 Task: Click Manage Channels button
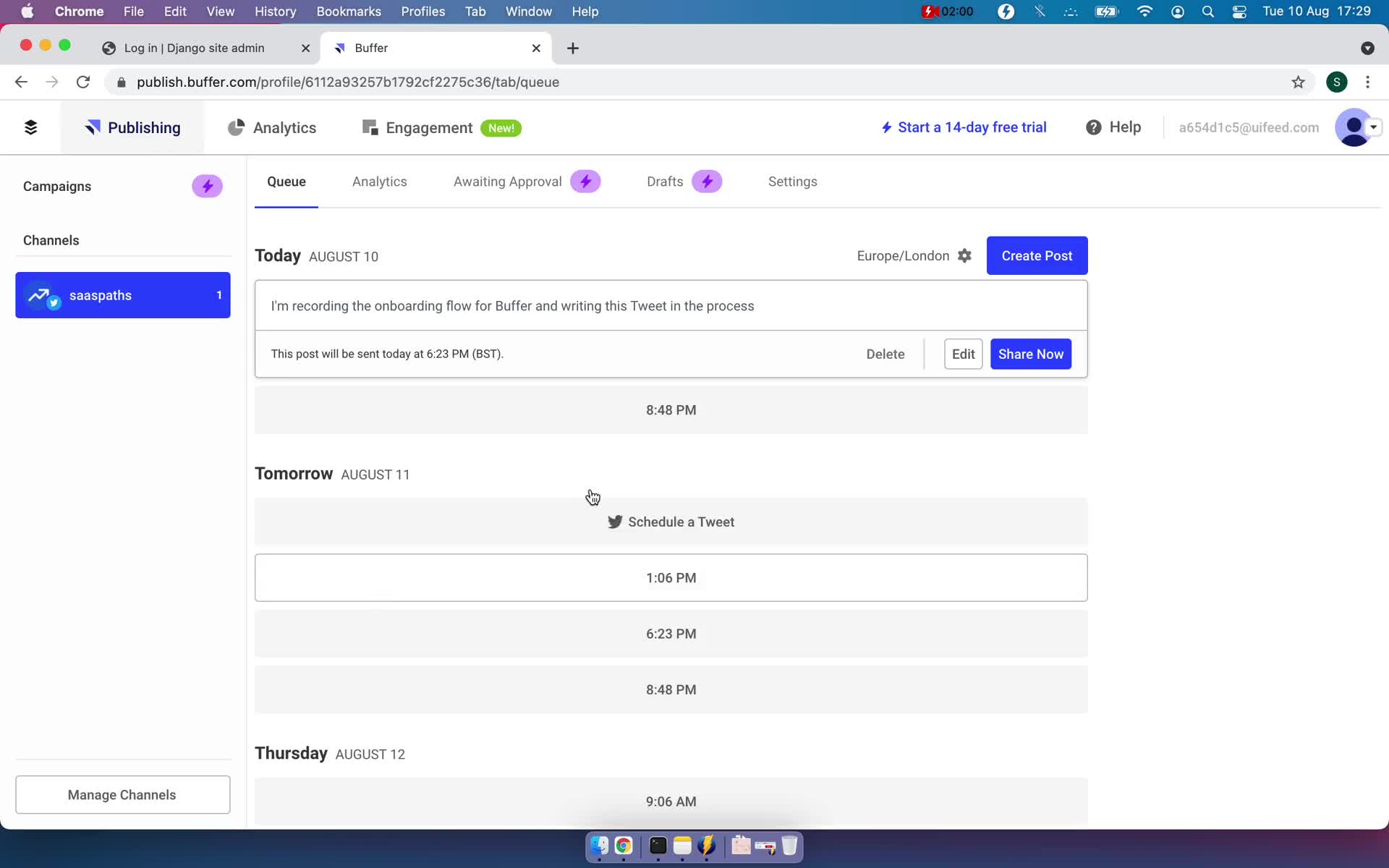click(x=123, y=794)
